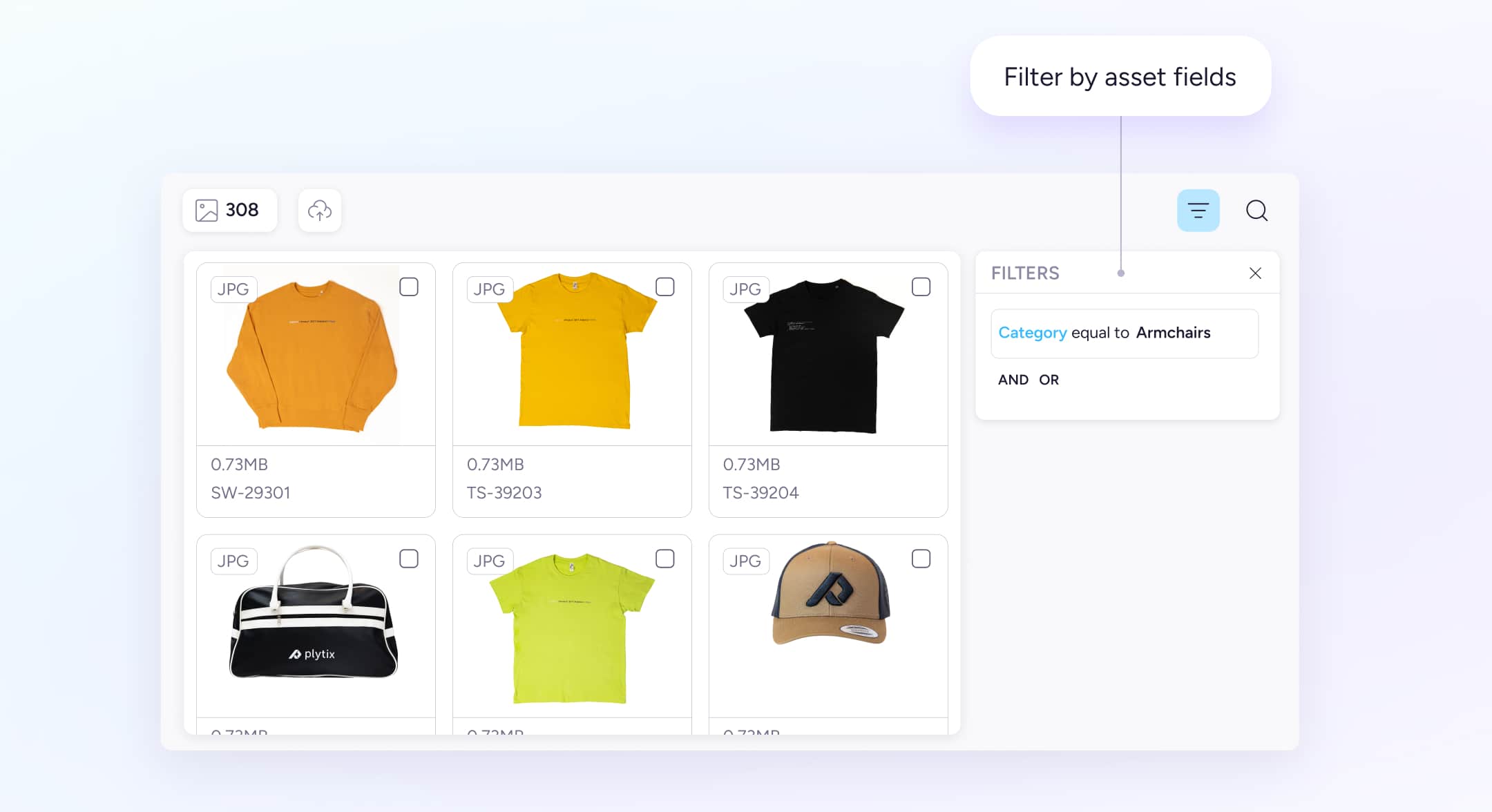Open search with magnifier icon
Screen dimensions: 1492x812
[x=1256, y=211]
